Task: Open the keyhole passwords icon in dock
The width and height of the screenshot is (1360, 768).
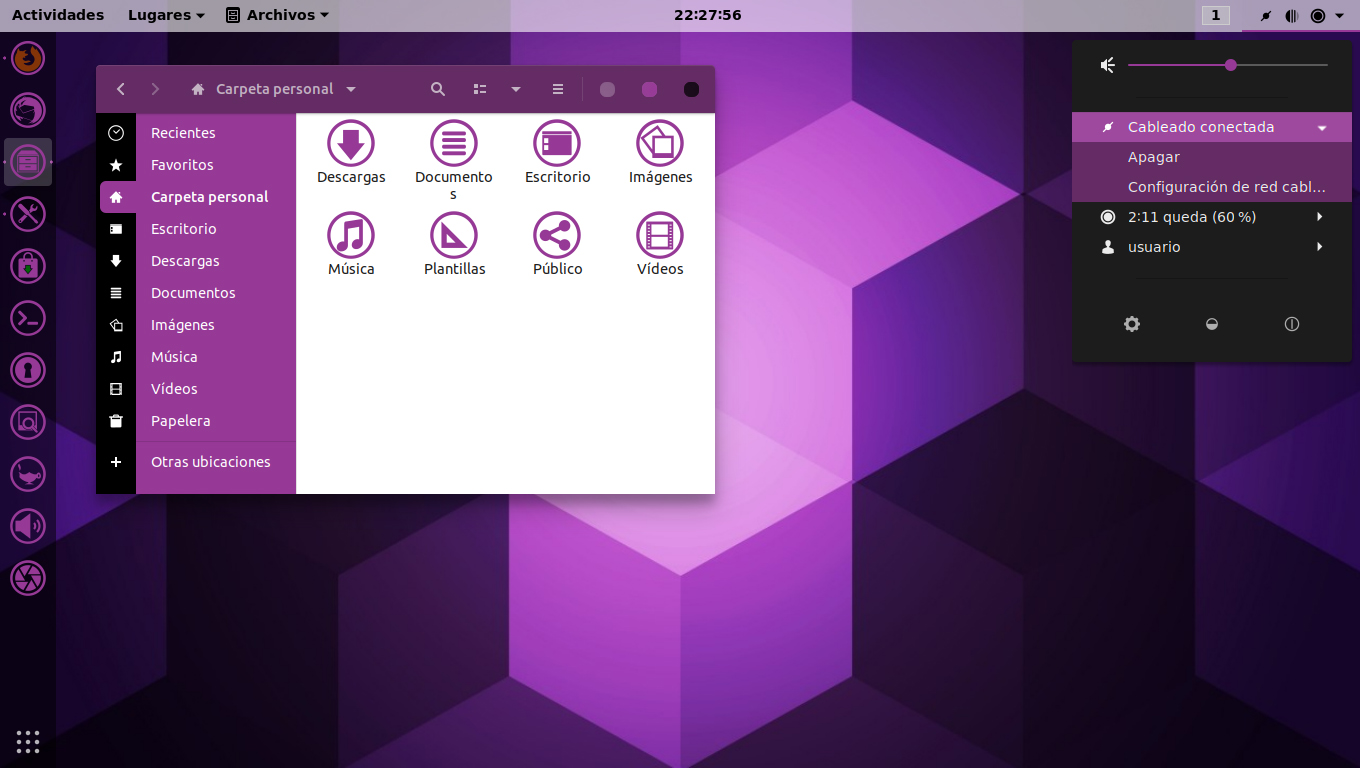Action: pyautogui.click(x=28, y=370)
